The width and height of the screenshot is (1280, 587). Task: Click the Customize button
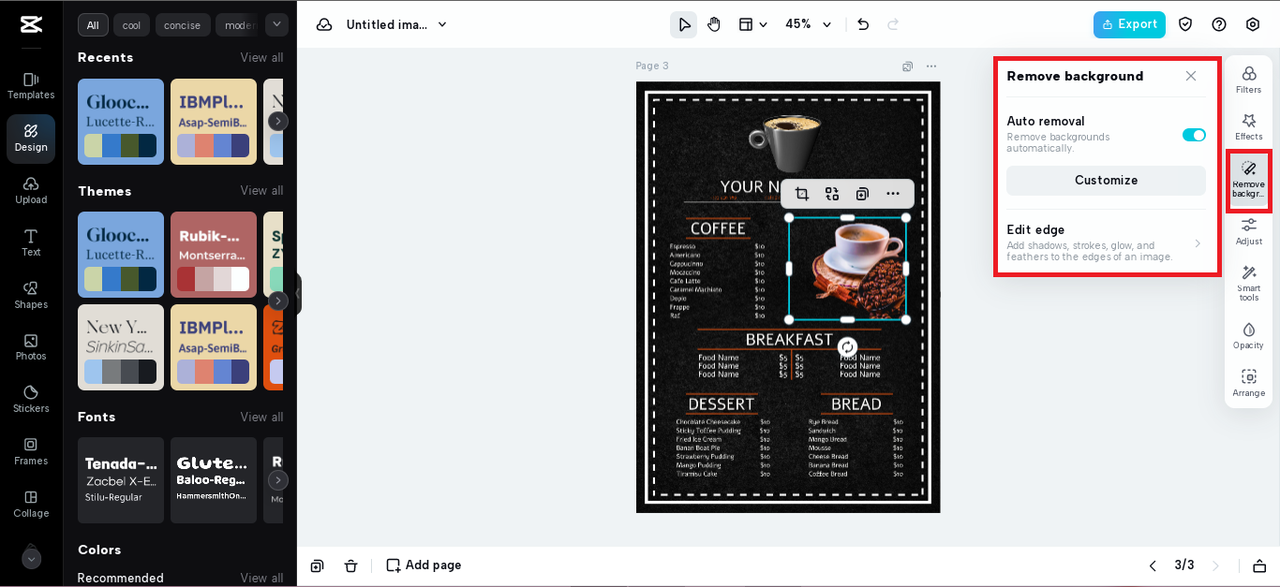pyautogui.click(x=1106, y=180)
